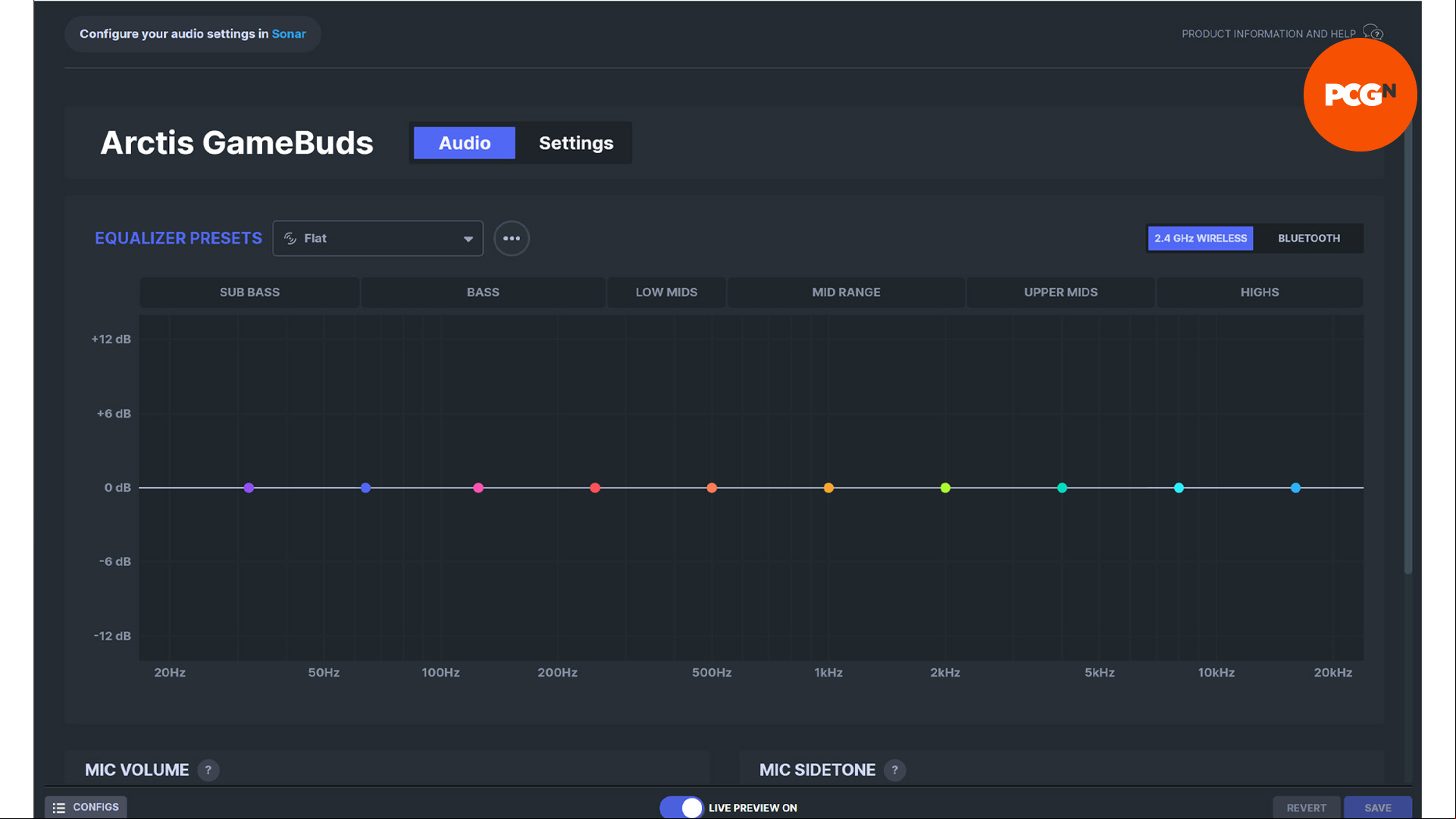
Task: Select the cyan EQ point near 8kHz
Action: [1179, 488]
